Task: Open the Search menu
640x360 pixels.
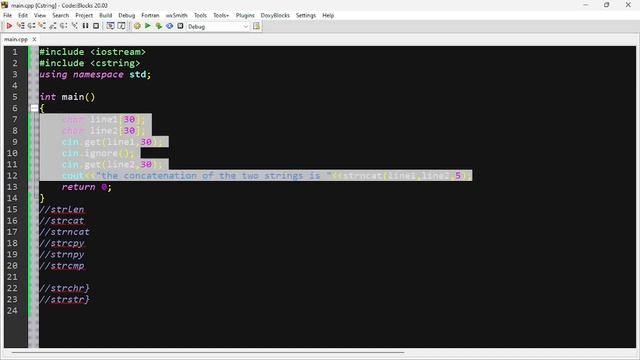Action: 60,15
